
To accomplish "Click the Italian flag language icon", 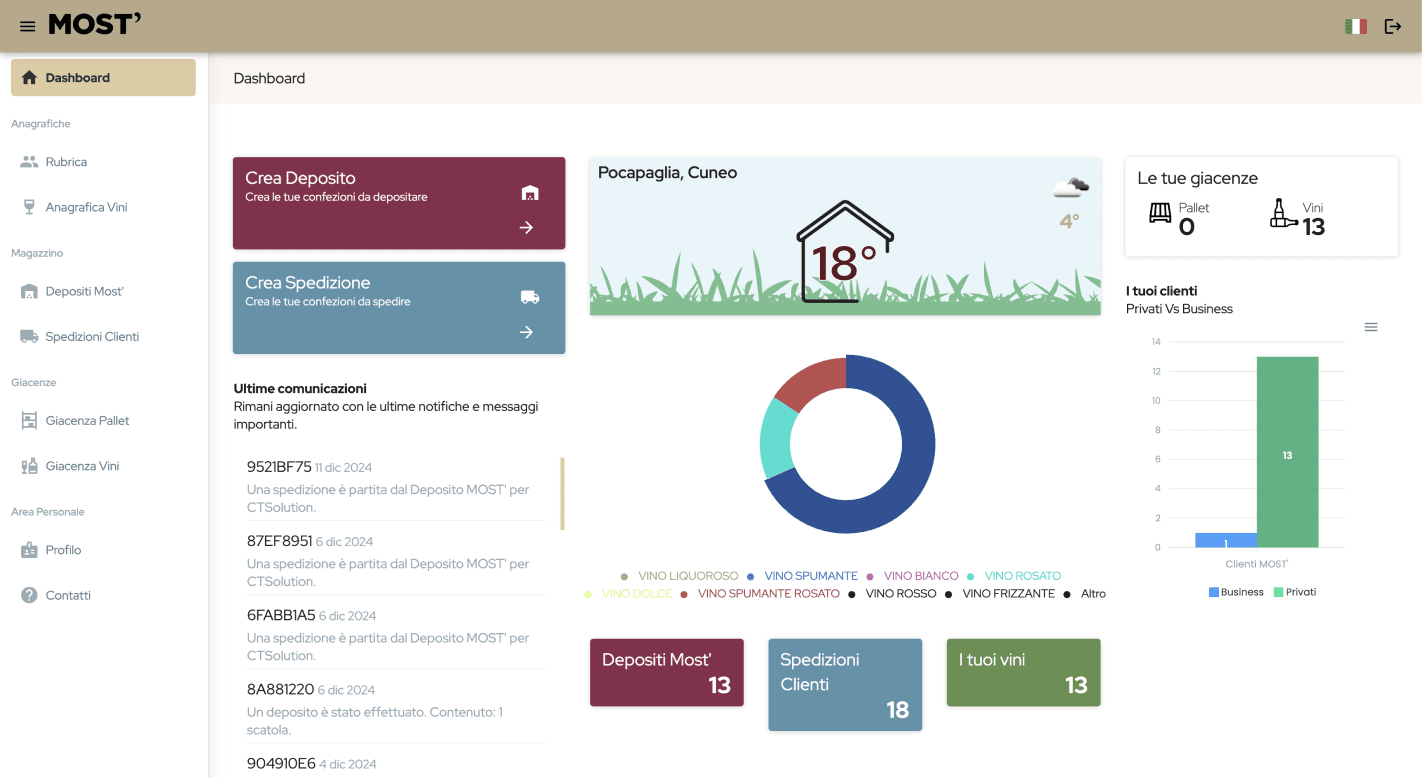I will point(1355,26).
